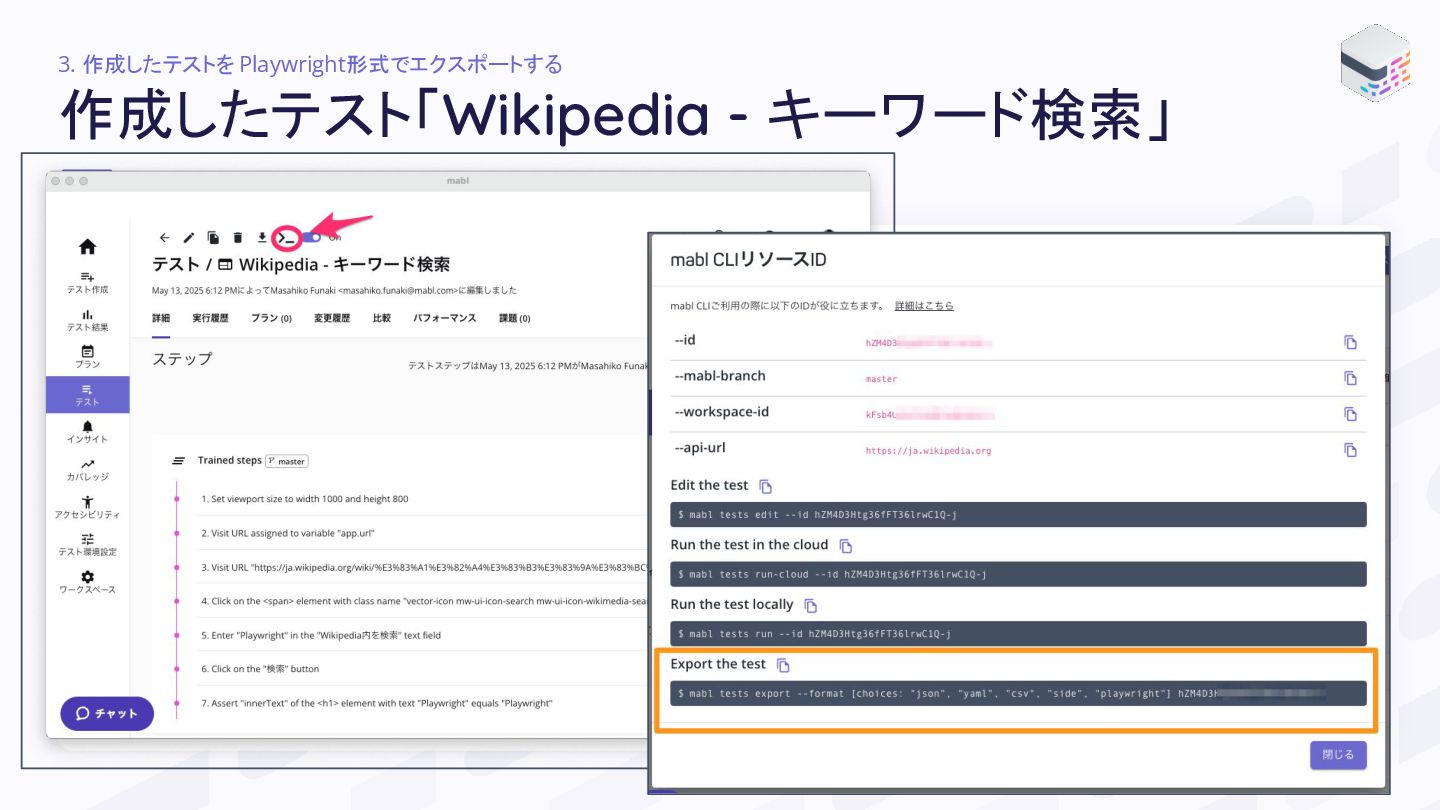Viewport: 1440px width, 810px height.
Task: Go back with the left arrow icon
Action: tap(164, 238)
